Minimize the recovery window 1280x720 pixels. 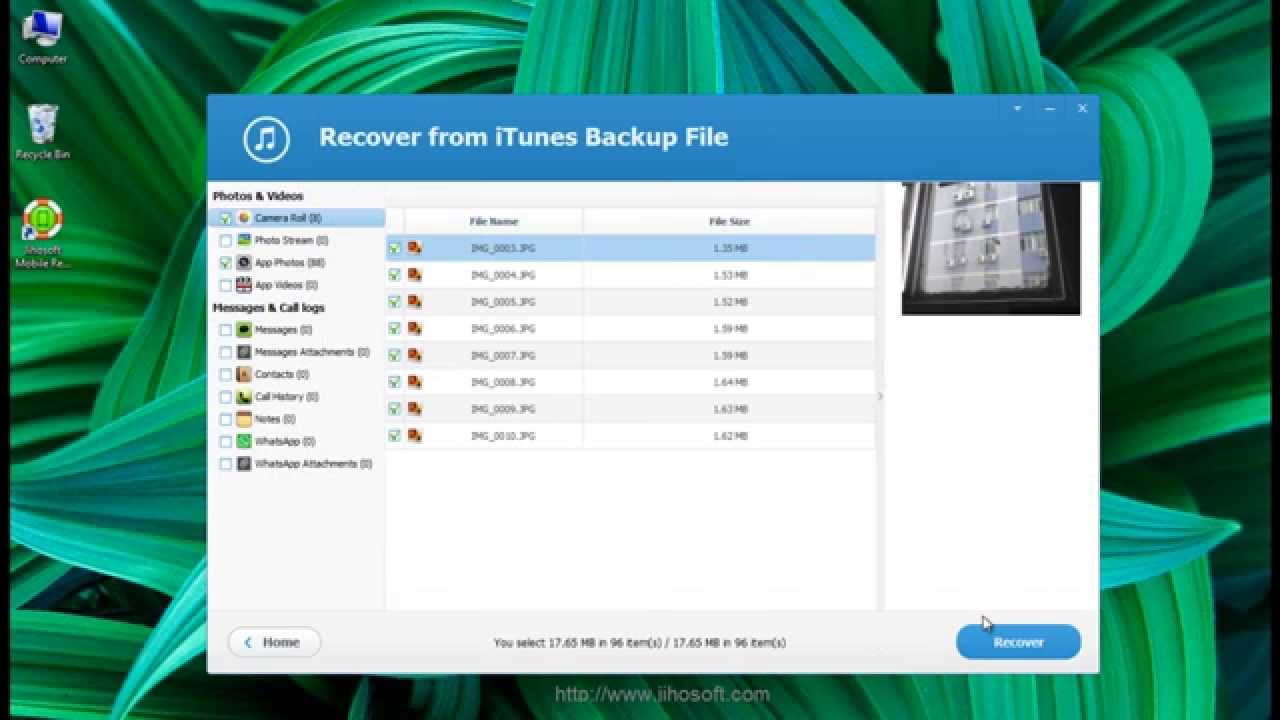(1050, 108)
